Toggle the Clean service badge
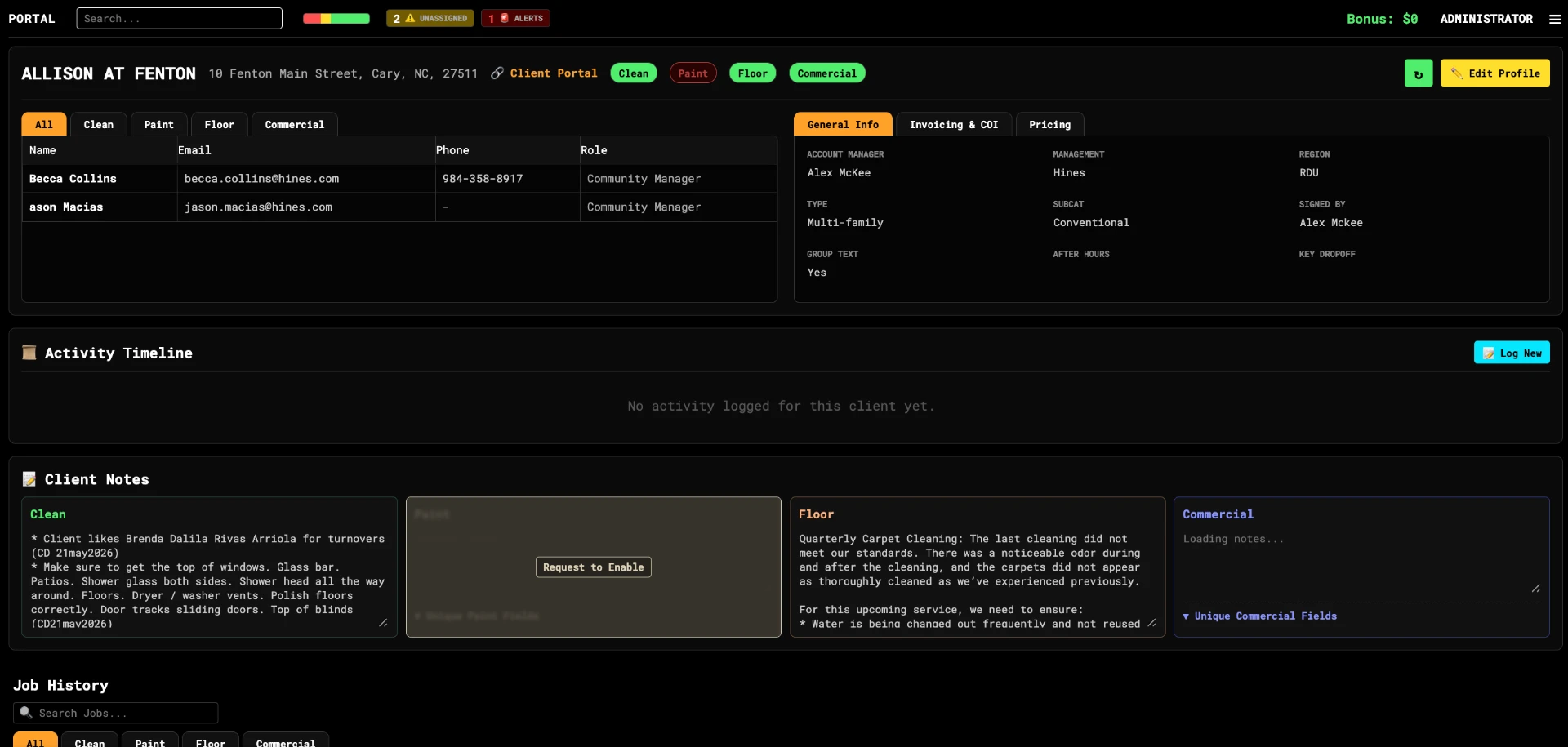 (x=634, y=73)
